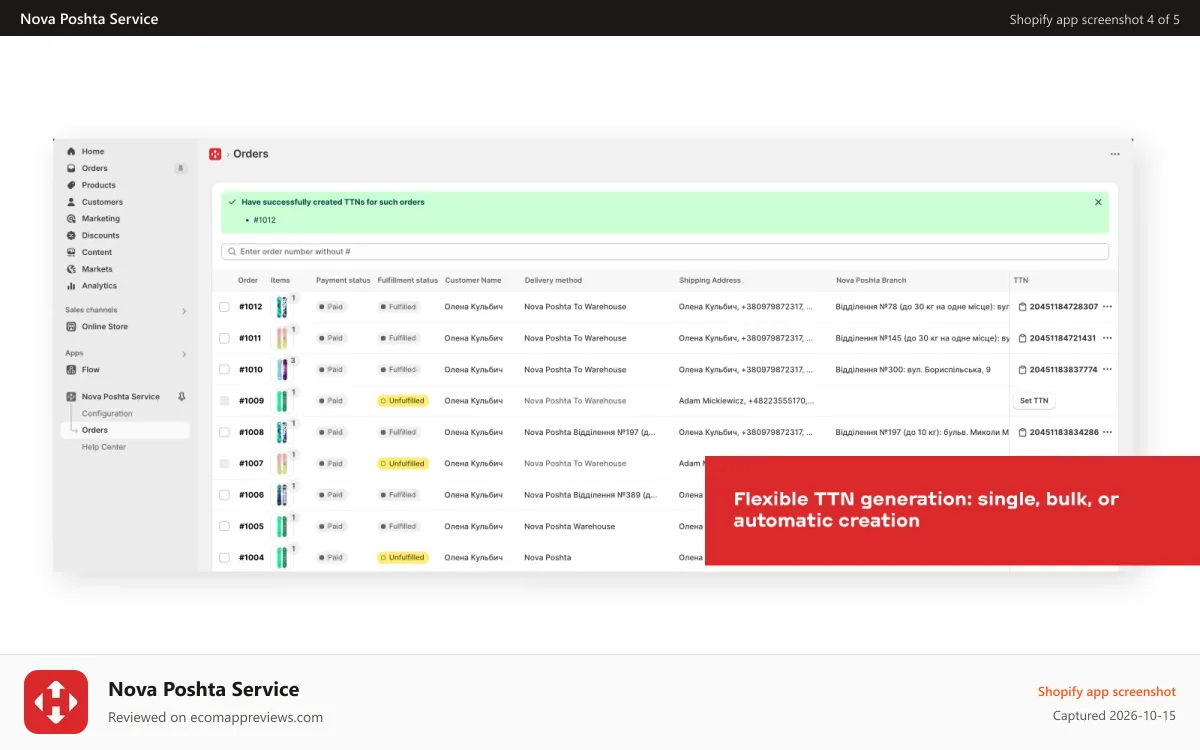Click order number #1005

(251, 526)
